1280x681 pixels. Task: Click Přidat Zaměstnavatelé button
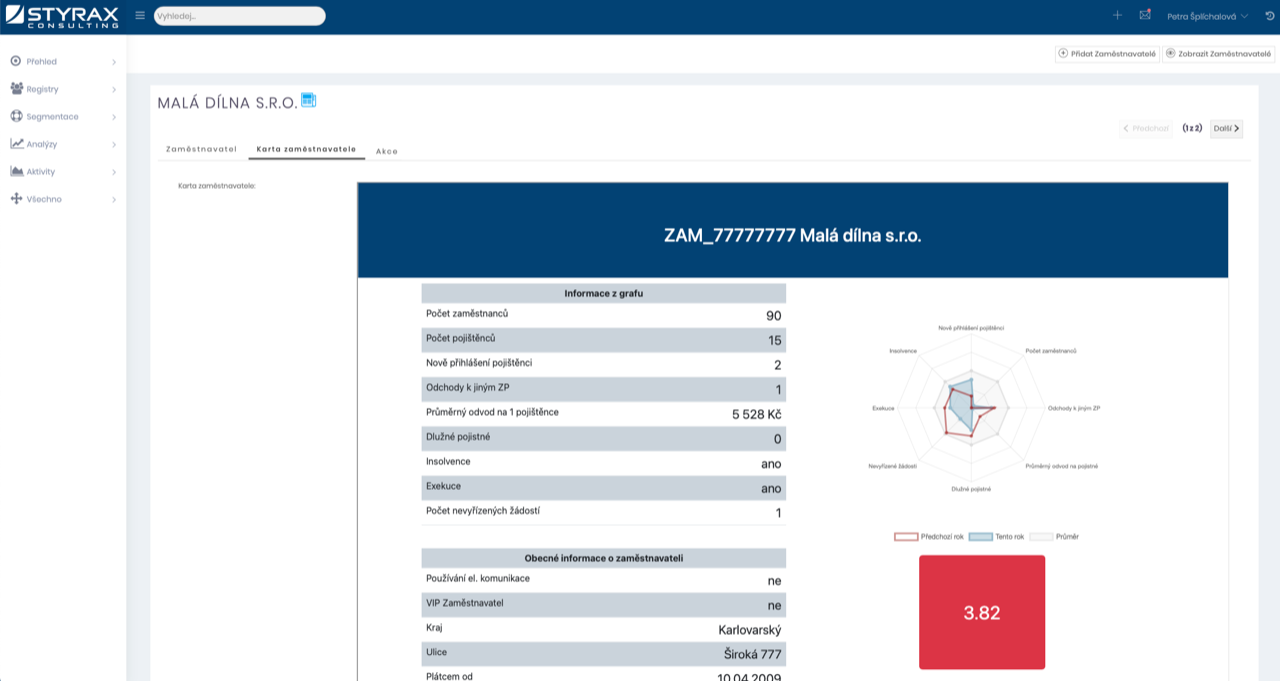click(x=1107, y=54)
